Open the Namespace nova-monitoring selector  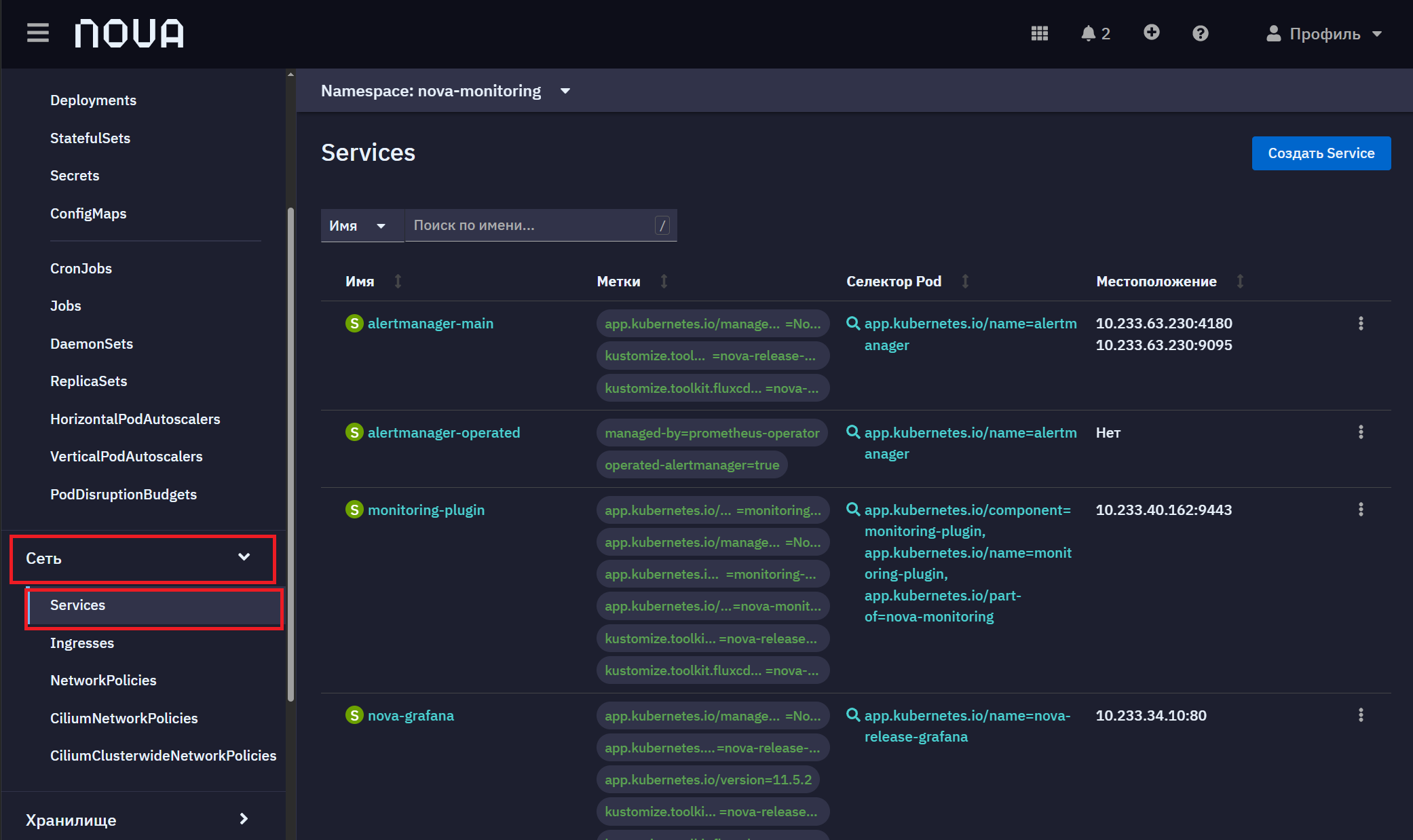click(445, 91)
